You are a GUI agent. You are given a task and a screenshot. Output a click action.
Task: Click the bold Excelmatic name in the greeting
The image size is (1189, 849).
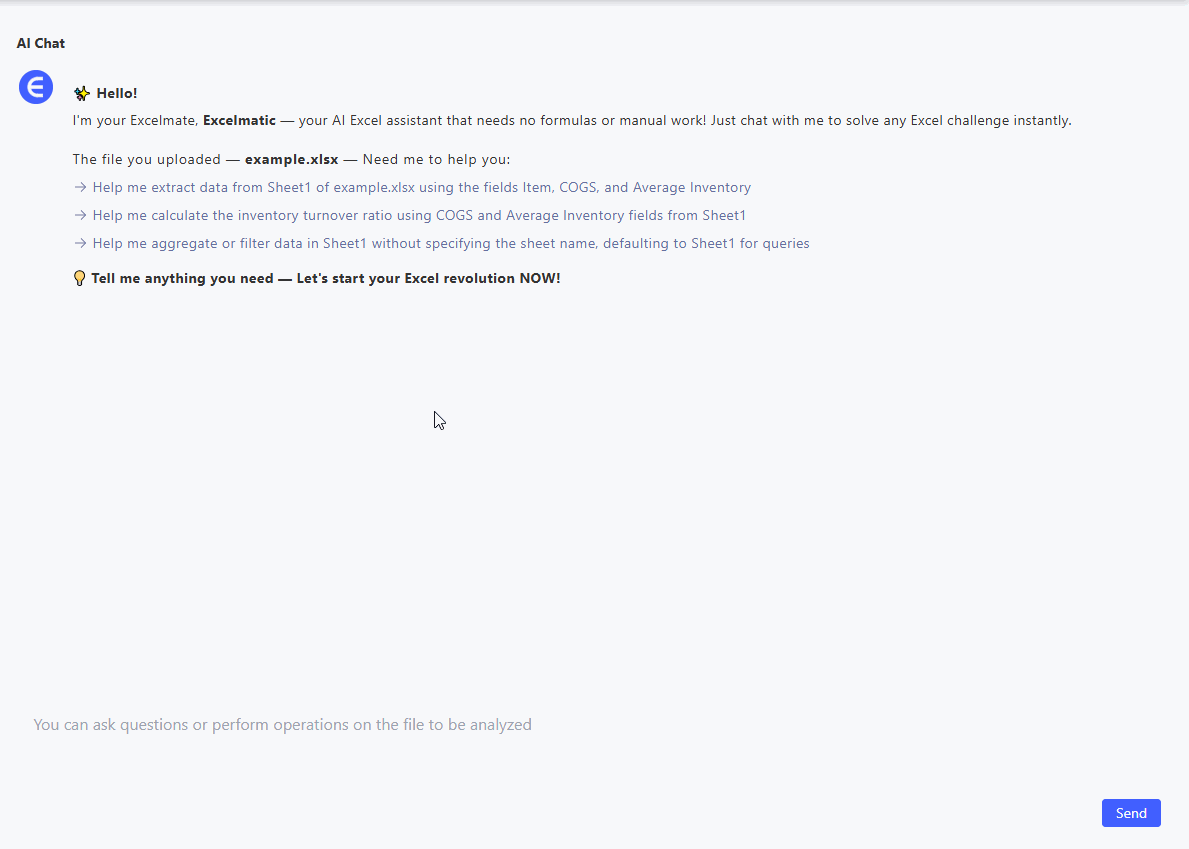coord(239,121)
